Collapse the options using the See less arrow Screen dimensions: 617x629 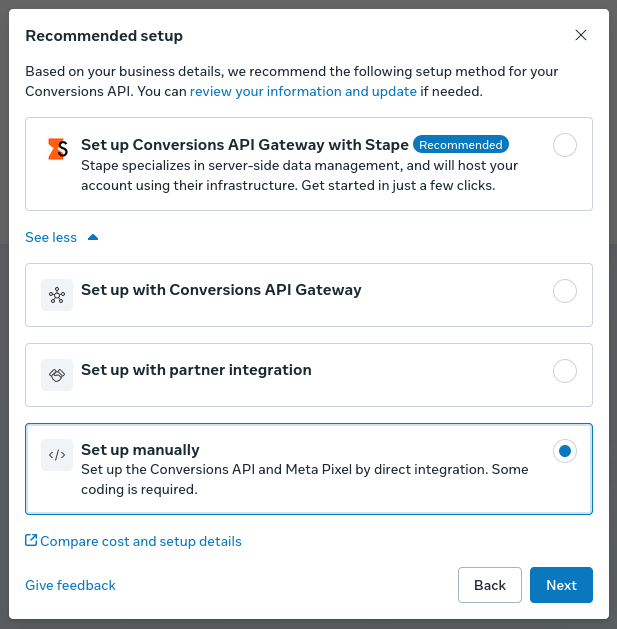pyautogui.click(x=93, y=237)
